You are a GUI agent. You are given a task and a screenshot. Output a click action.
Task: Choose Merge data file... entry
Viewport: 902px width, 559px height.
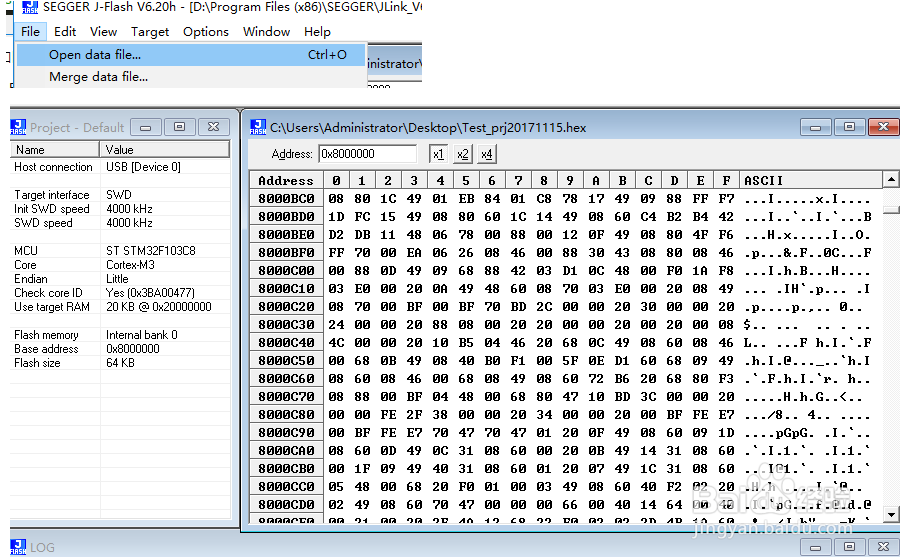click(191, 76)
